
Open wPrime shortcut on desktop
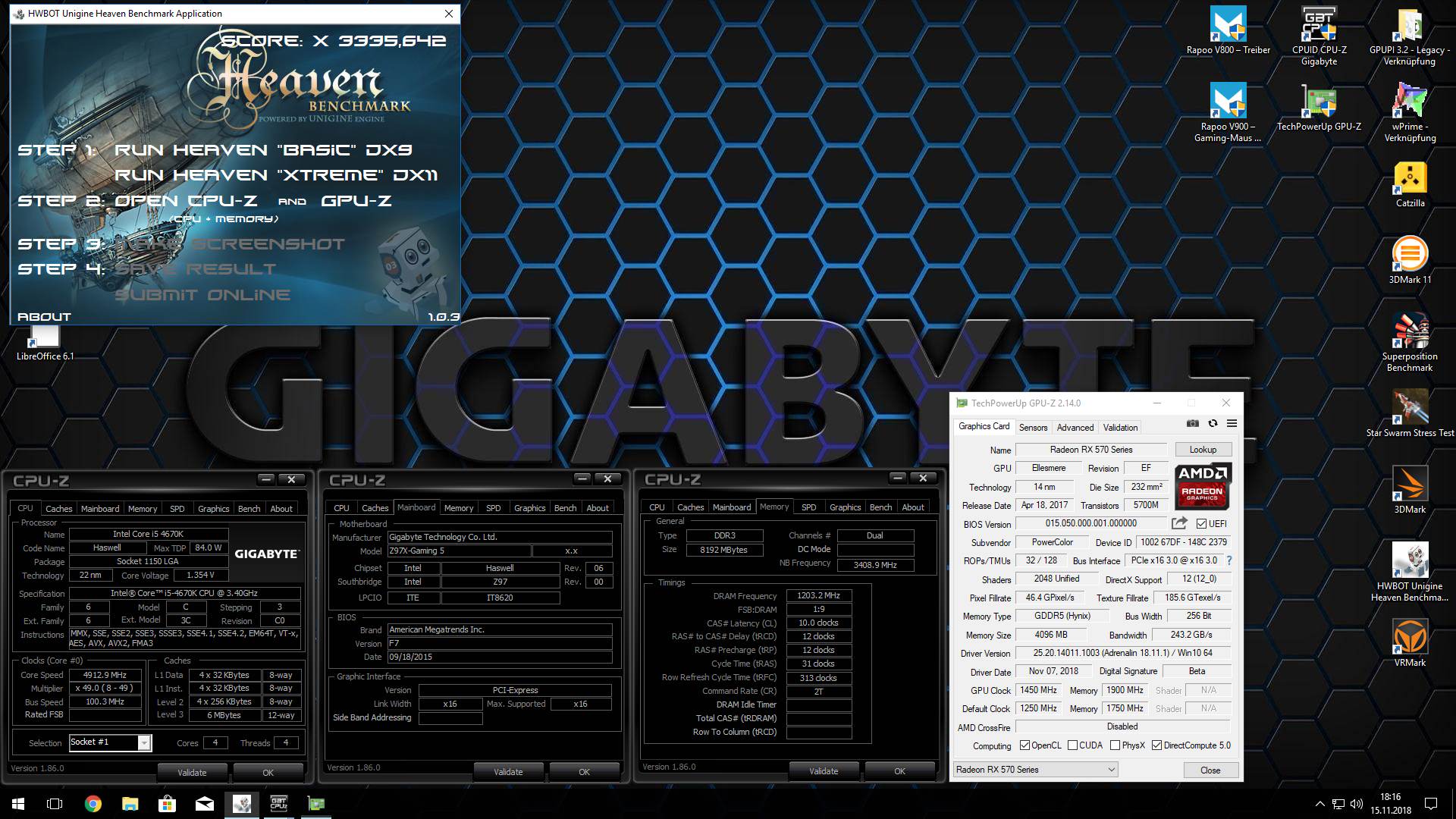pyautogui.click(x=1410, y=112)
